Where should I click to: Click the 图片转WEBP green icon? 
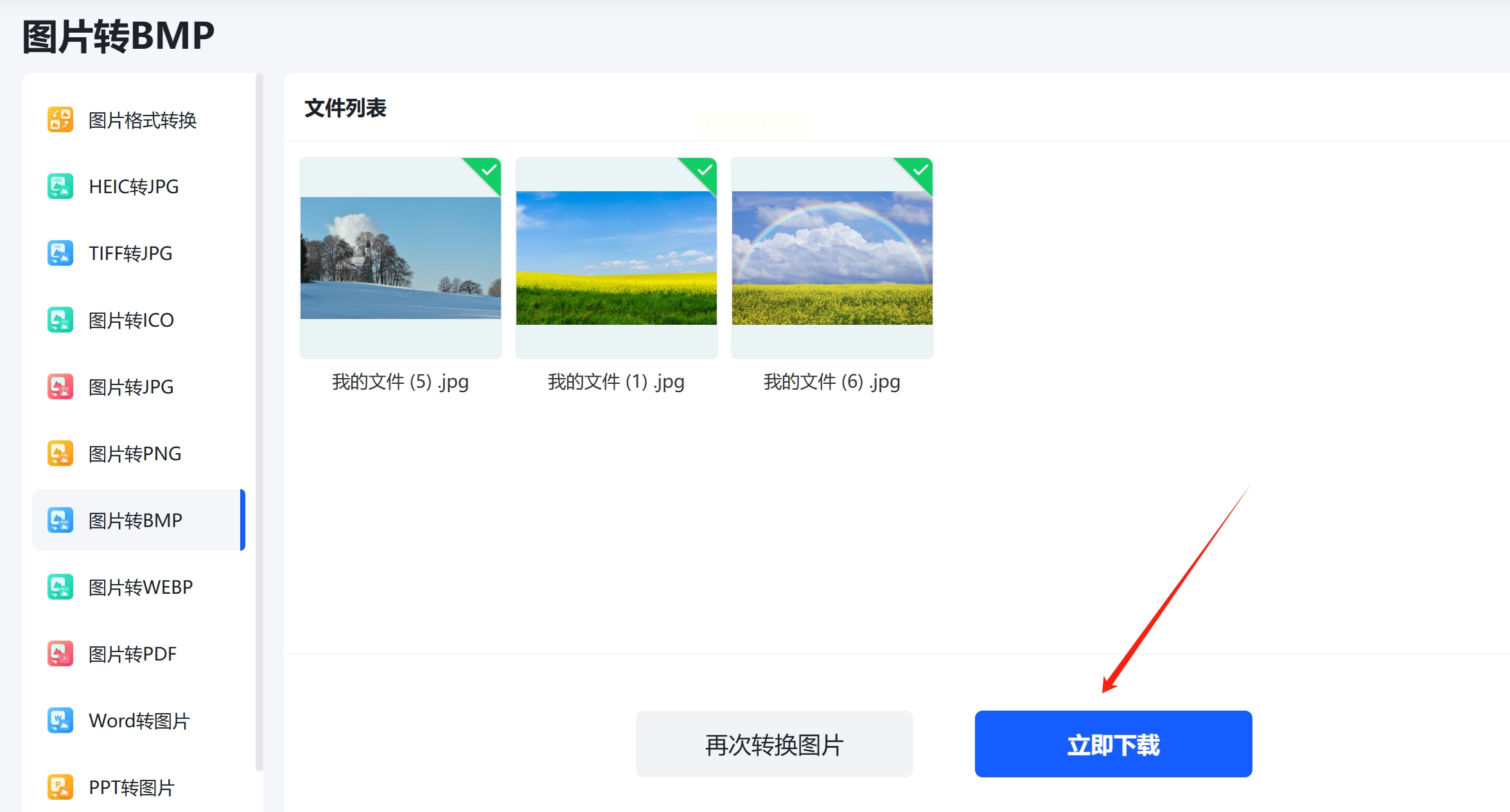[x=60, y=587]
